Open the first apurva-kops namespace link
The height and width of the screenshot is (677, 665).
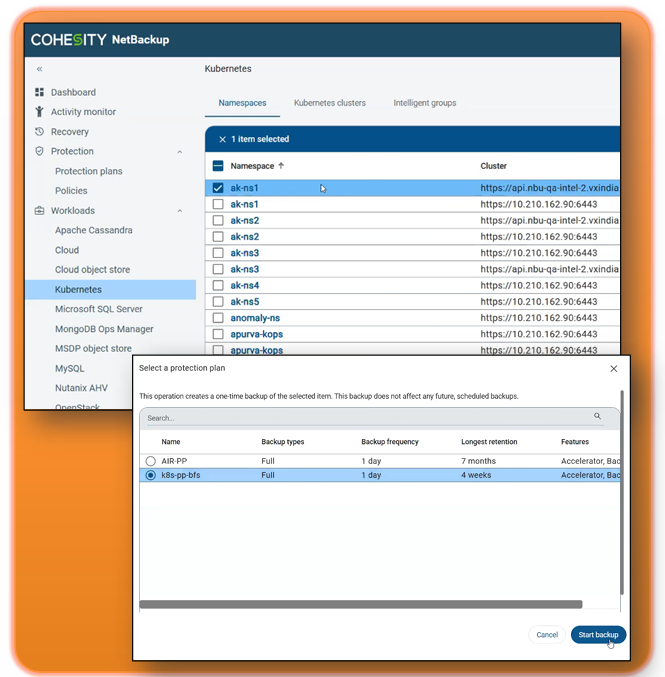click(x=256, y=334)
